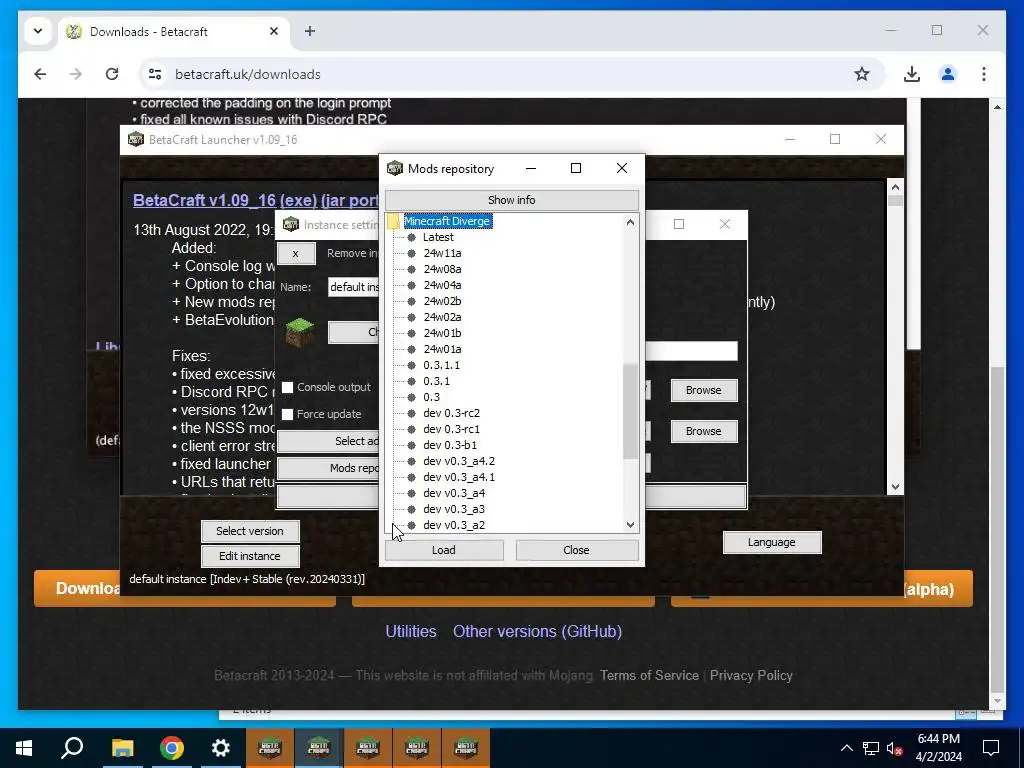Click Select version in BetaCraft Launcher
The image size is (1024, 768).
click(250, 531)
